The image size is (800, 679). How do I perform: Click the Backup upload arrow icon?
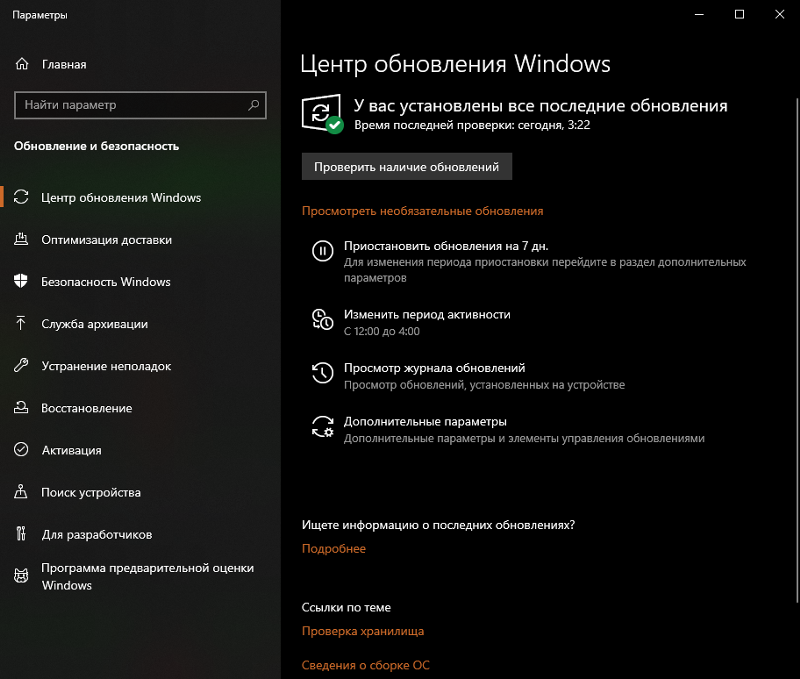click(x=21, y=323)
